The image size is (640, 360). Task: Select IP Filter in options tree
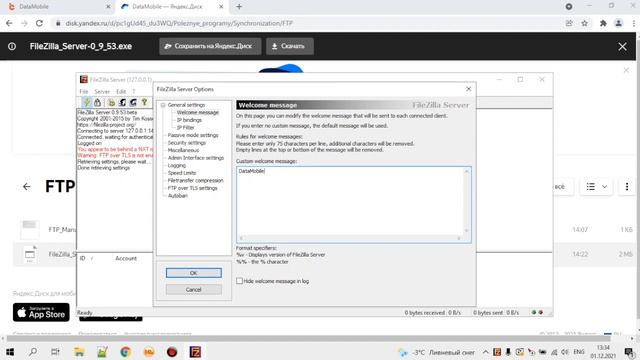186,127
